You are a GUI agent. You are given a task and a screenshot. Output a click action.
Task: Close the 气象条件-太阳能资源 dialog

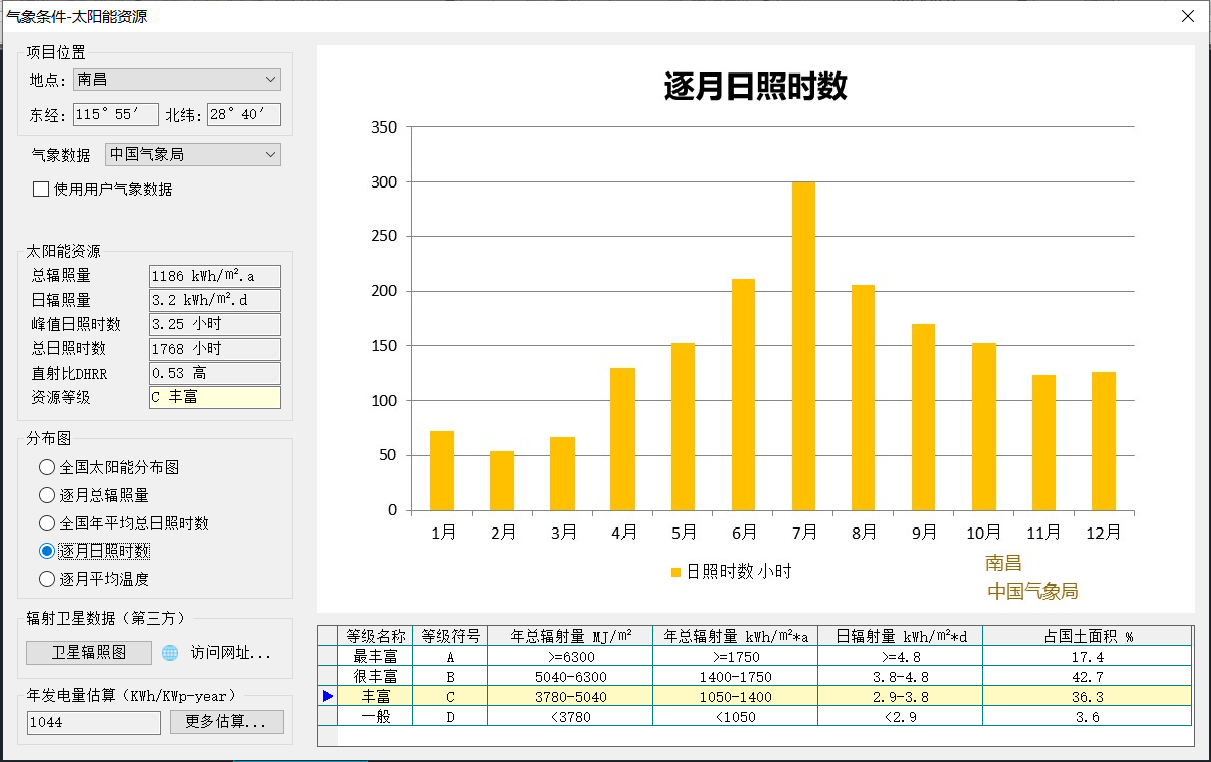(1187, 16)
